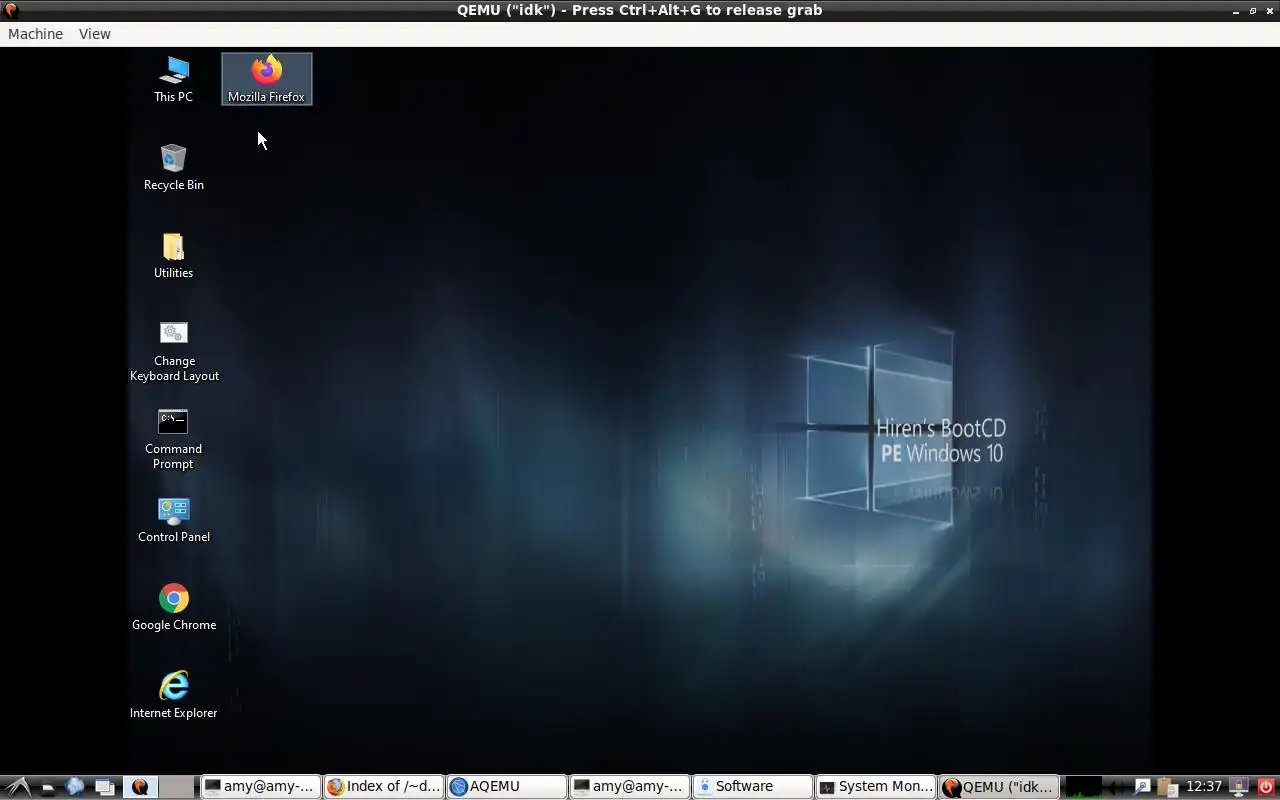Viewport: 1280px width, 800px height.
Task: Open the magnifier tray icon
Action: (x=1141, y=787)
